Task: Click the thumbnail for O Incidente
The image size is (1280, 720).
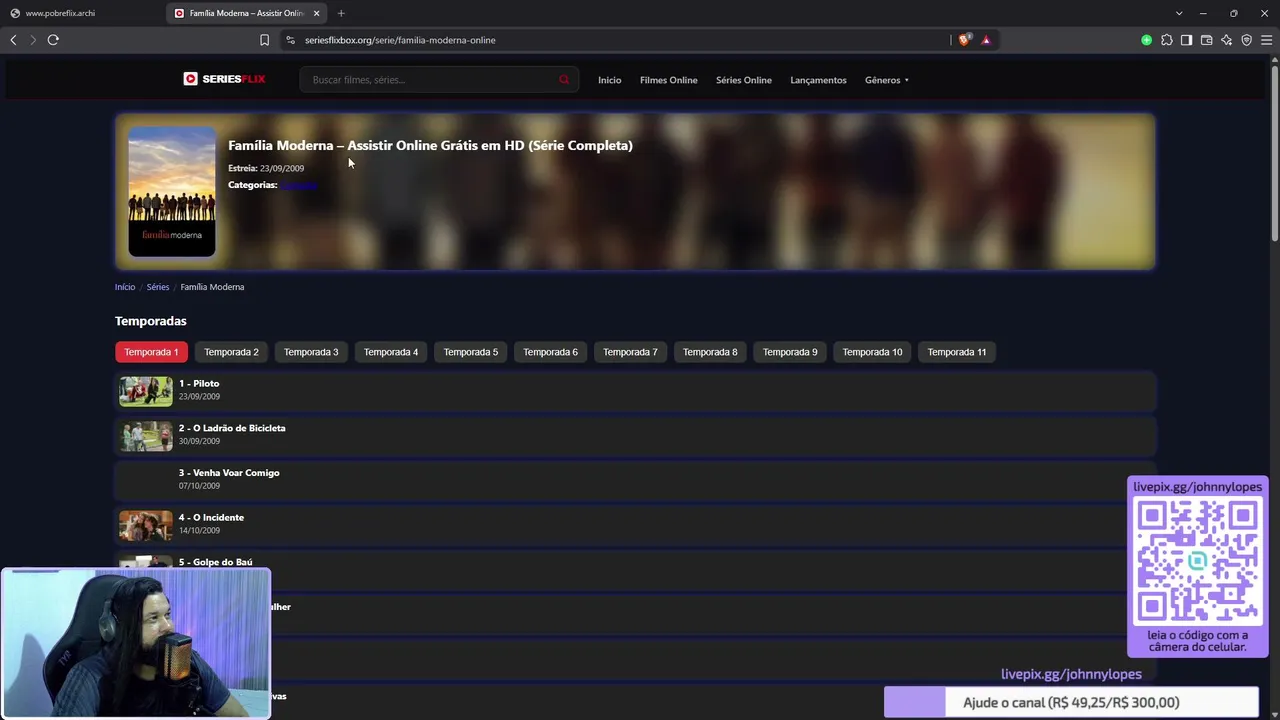Action: click(x=146, y=525)
